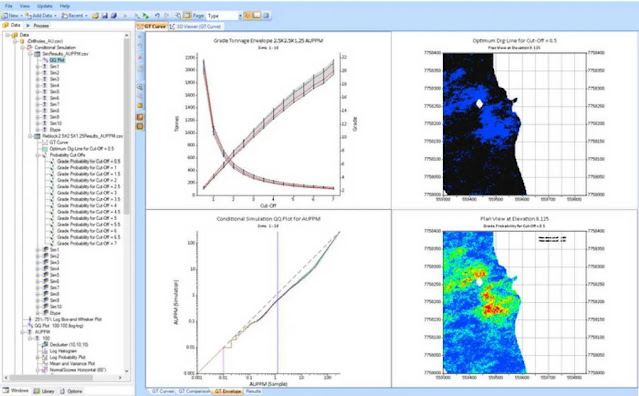Select Sim7 under the Reblock results node

54,288
